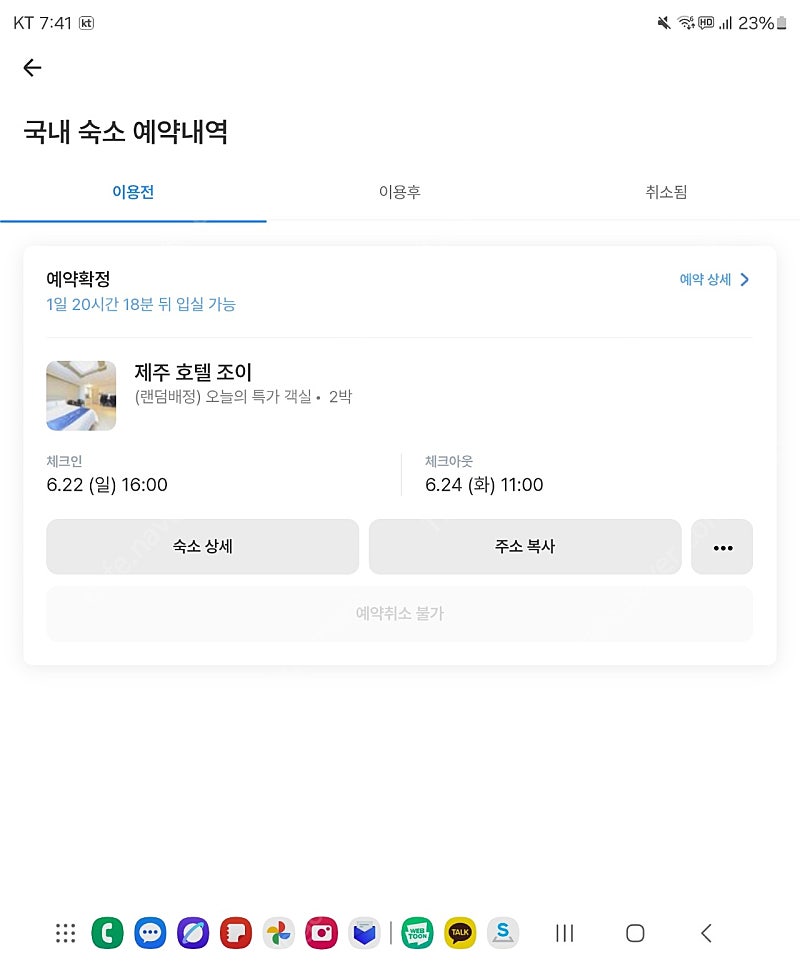
Task: Select the 이용전 tab
Action: (x=133, y=192)
